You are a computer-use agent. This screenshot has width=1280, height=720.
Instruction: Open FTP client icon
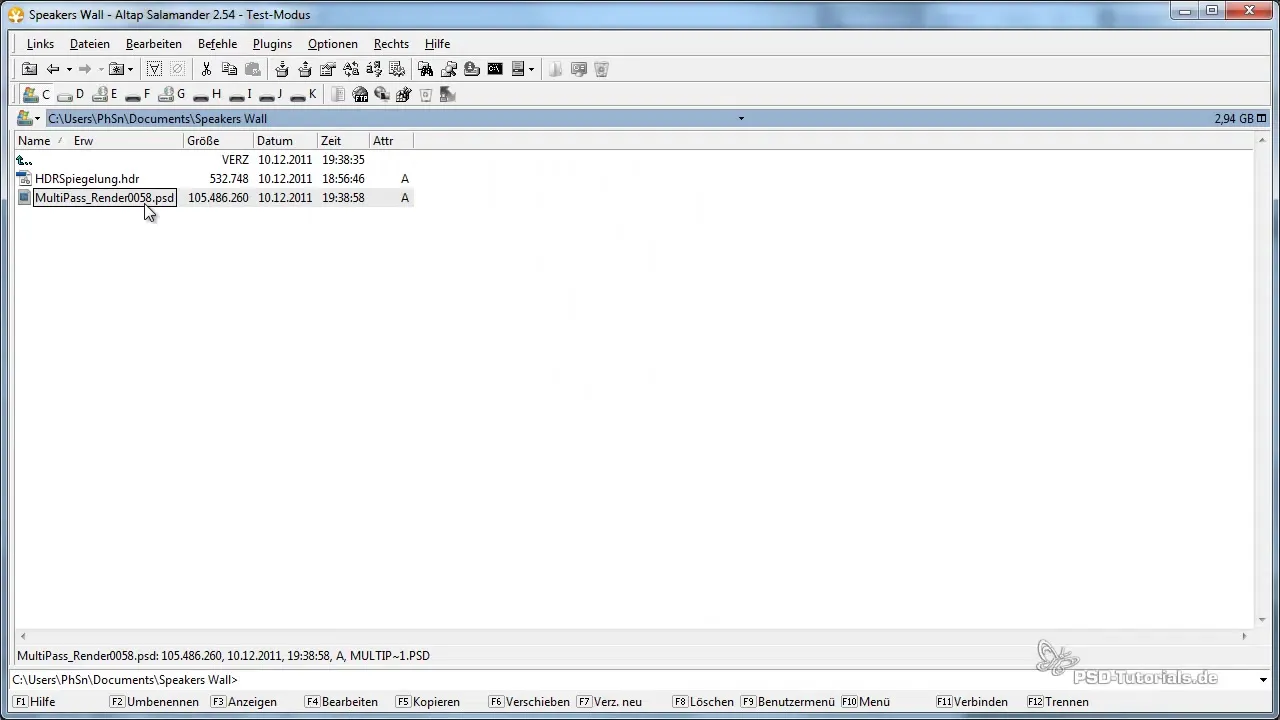click(x=360, y=94)
